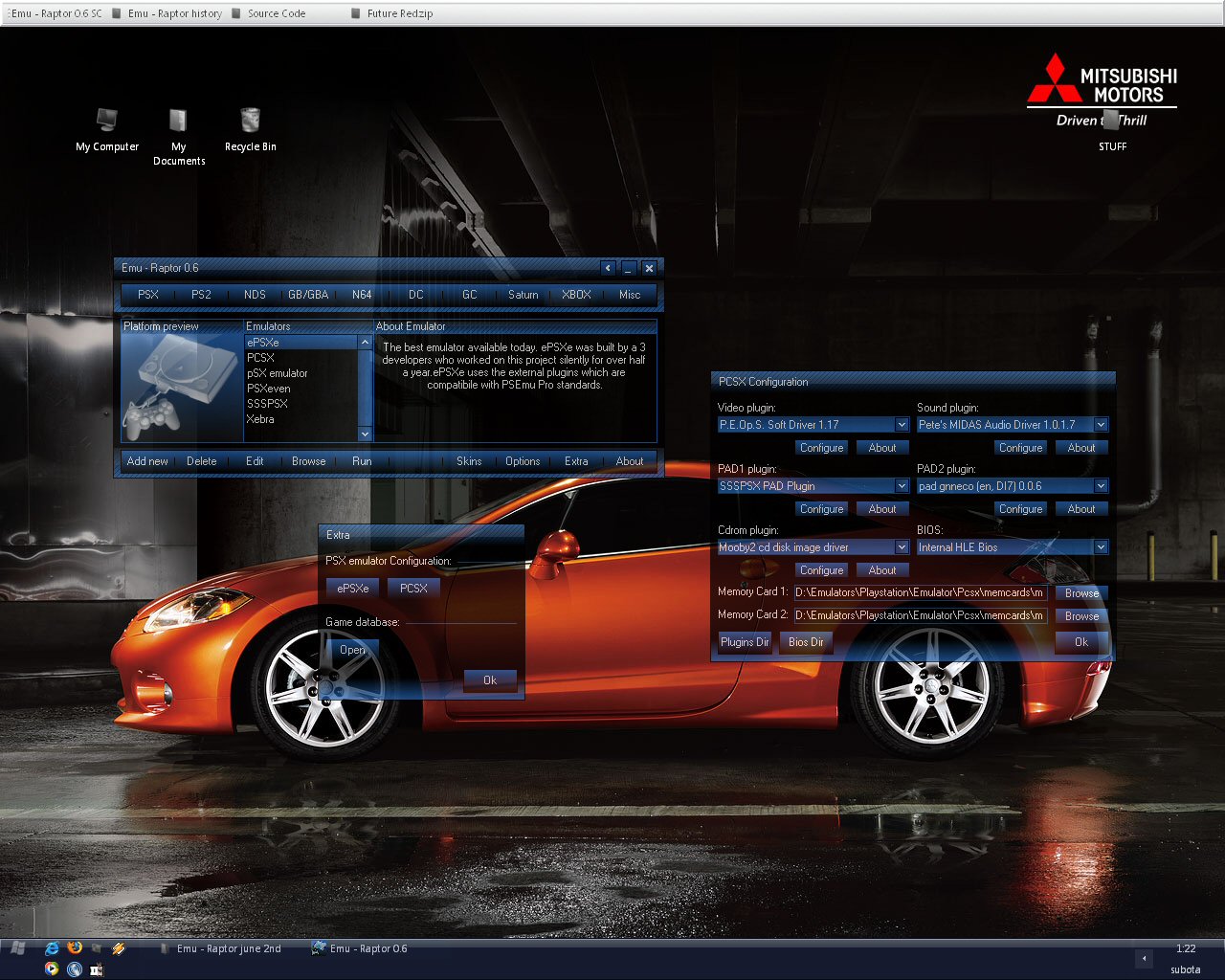Open the Video plugin dropdown

click(902, 425)
